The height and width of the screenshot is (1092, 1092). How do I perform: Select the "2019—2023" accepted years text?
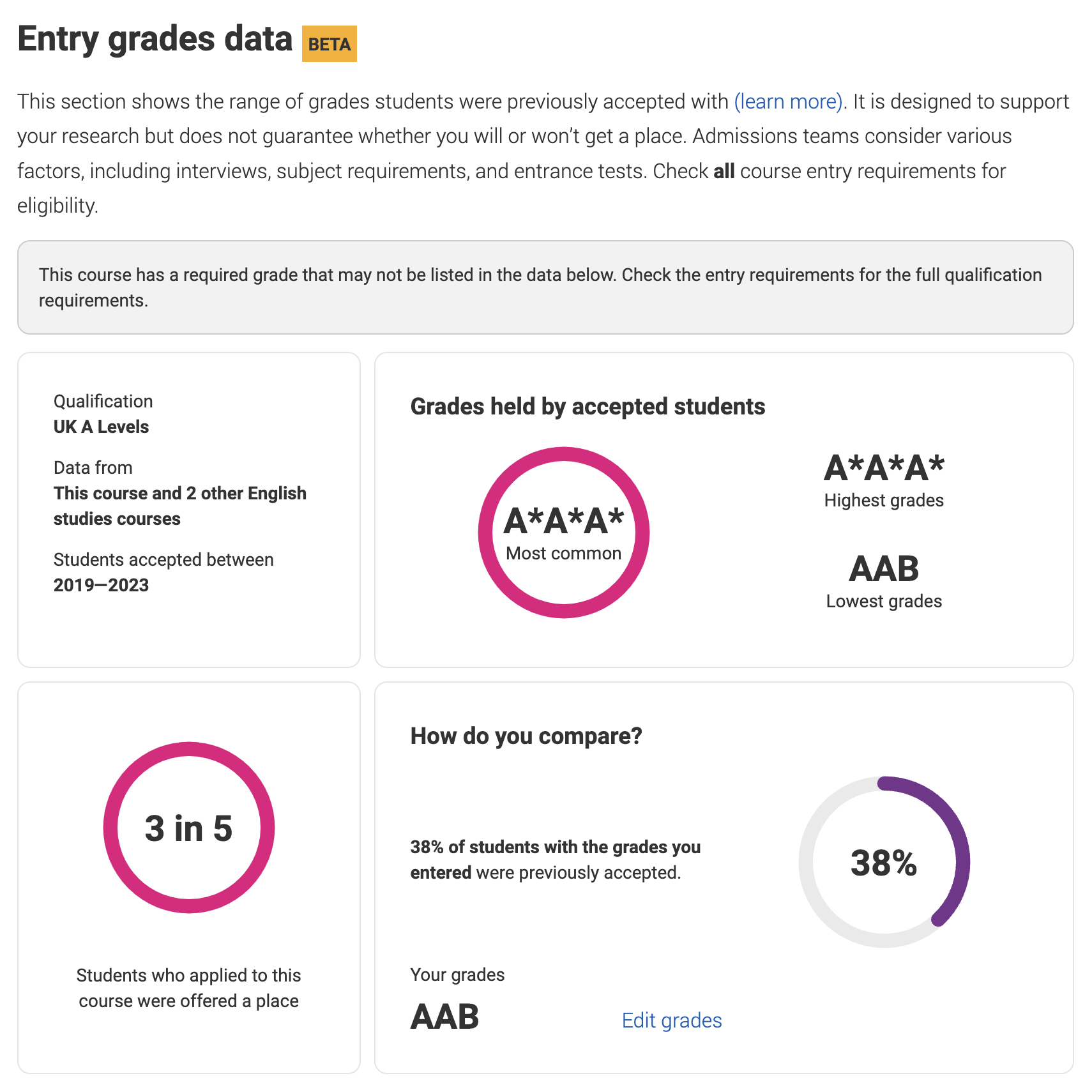(x=101, y=586)
